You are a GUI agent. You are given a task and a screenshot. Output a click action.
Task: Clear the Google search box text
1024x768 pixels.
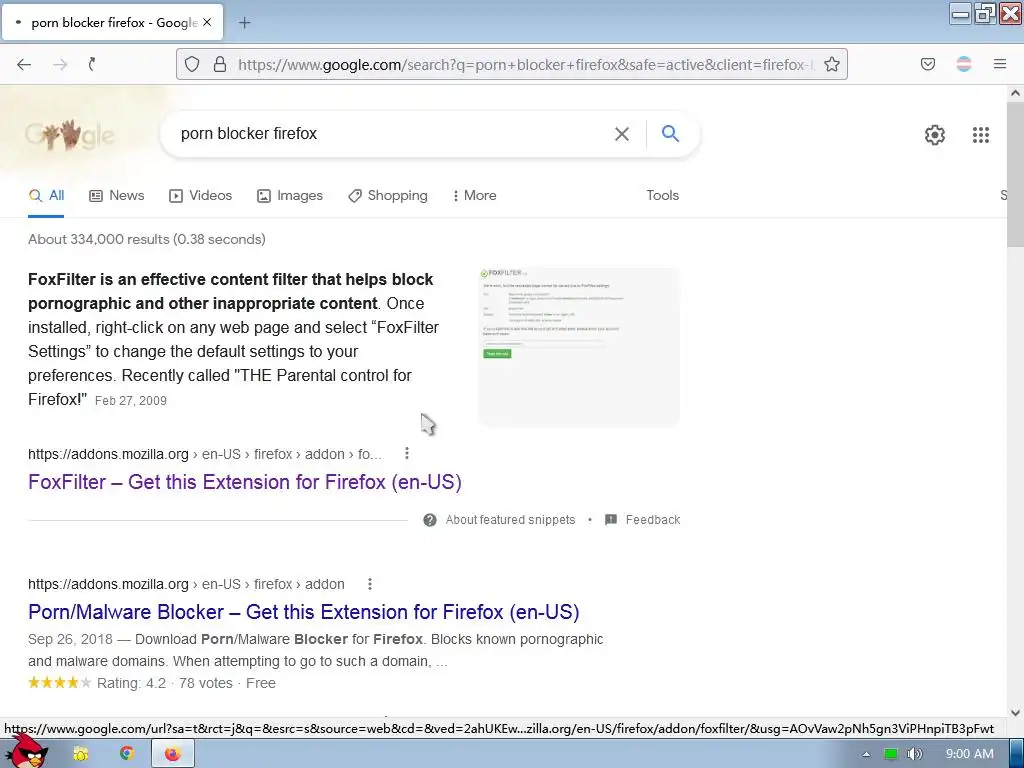622,134
